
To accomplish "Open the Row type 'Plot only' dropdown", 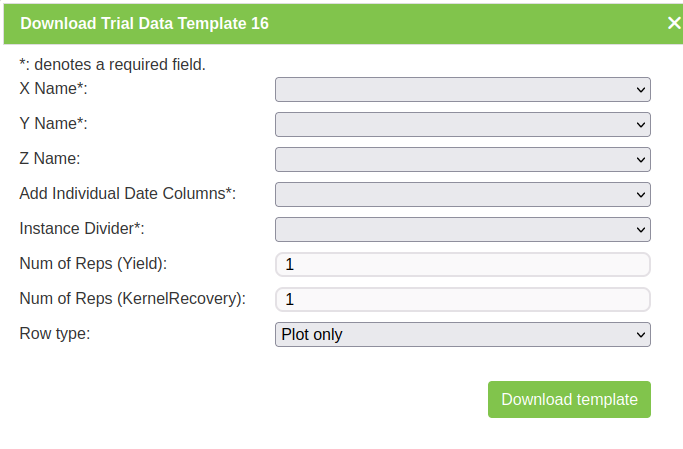I will (462, 335).
